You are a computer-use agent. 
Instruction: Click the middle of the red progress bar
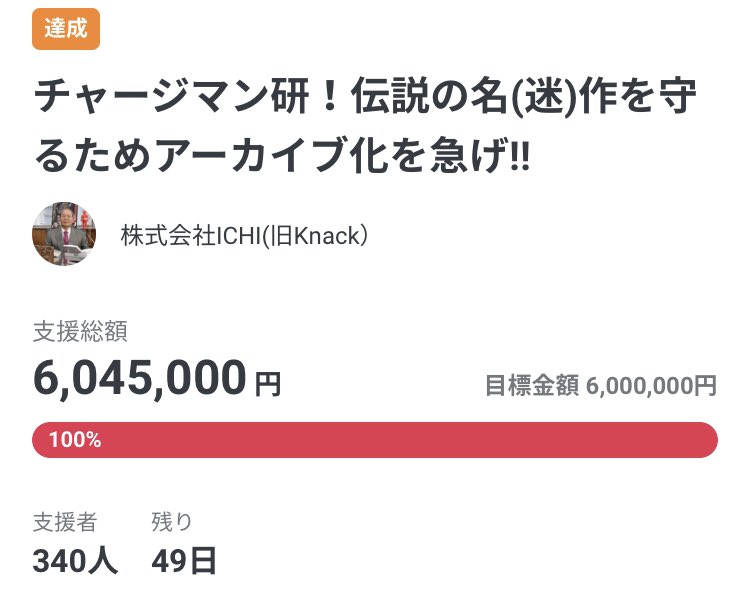[x=375, y=440]
